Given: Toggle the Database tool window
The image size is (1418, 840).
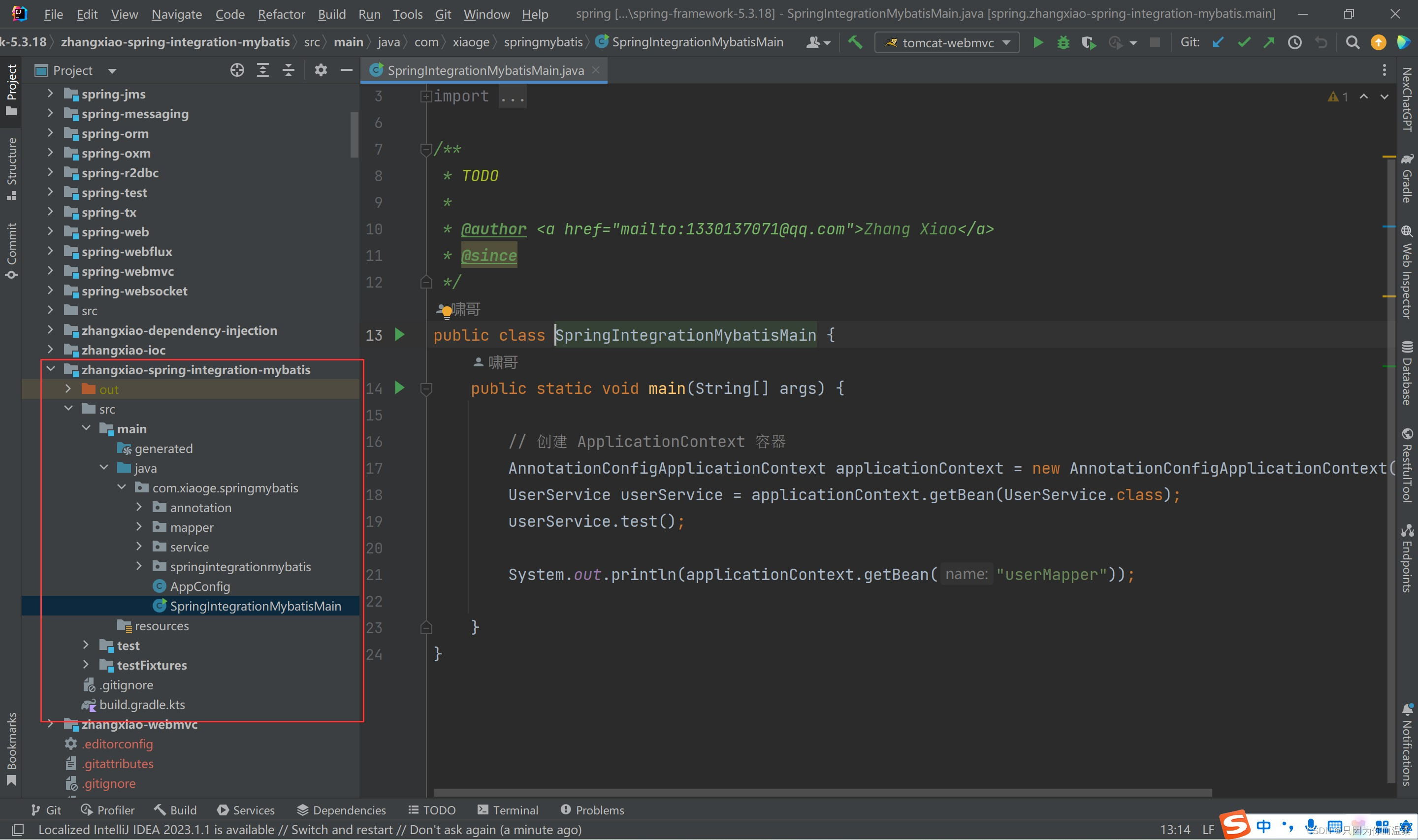Looking at the screenshot, I should 1407,372.
